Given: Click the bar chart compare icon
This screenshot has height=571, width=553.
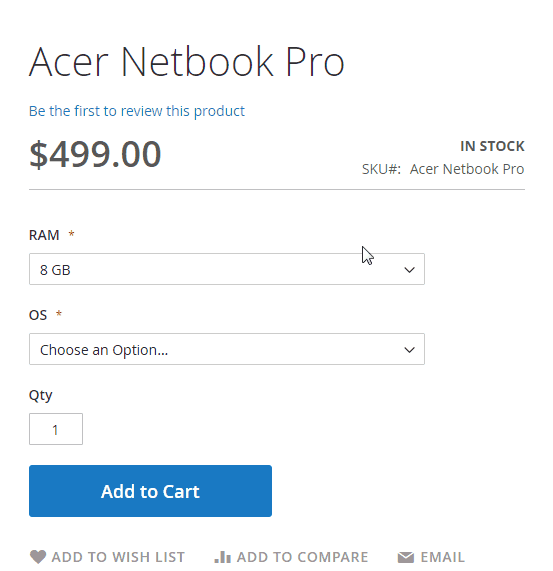Looking at the screenshot, I should click(222, 556).
